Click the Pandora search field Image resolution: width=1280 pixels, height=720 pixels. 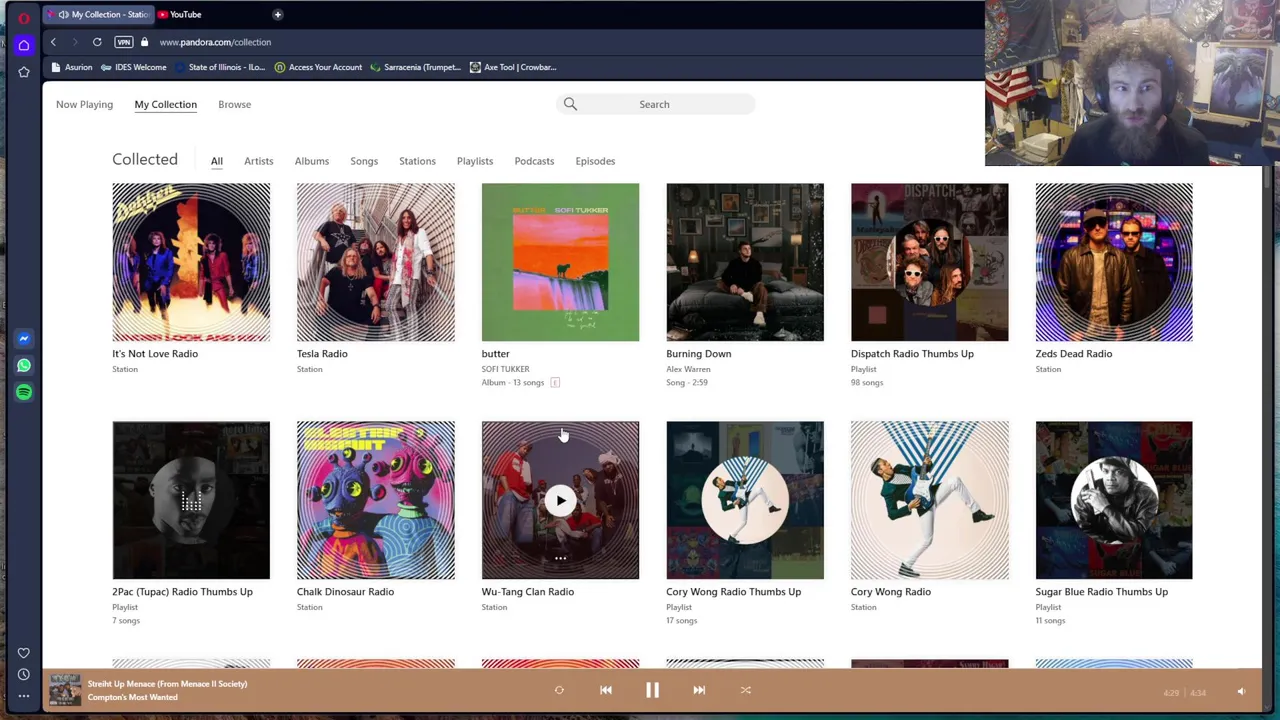pyautogui.click(x=655, y=104)
